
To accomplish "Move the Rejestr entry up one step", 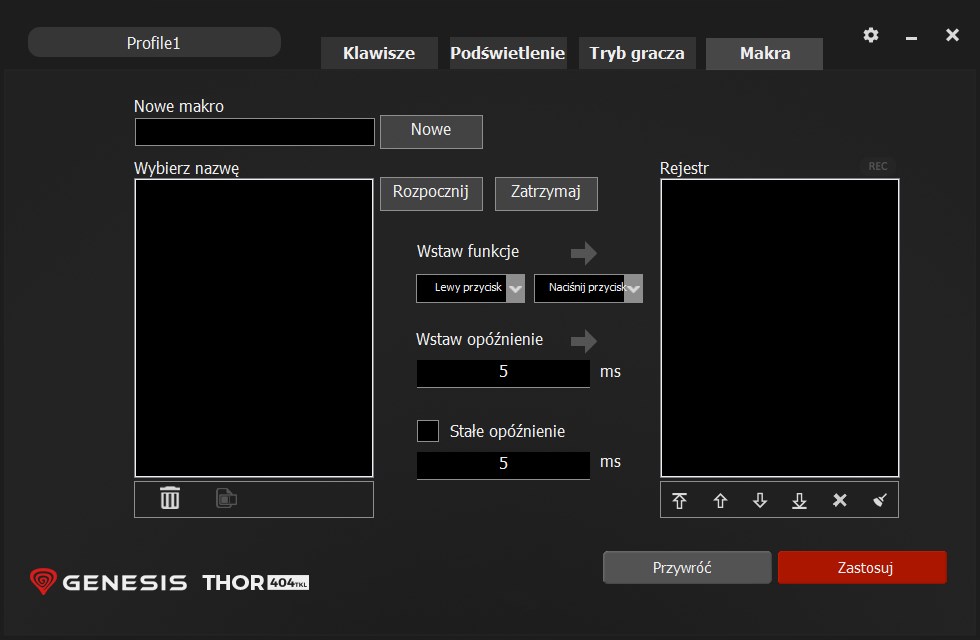I will pyautogui.click(x=720, y=500).
